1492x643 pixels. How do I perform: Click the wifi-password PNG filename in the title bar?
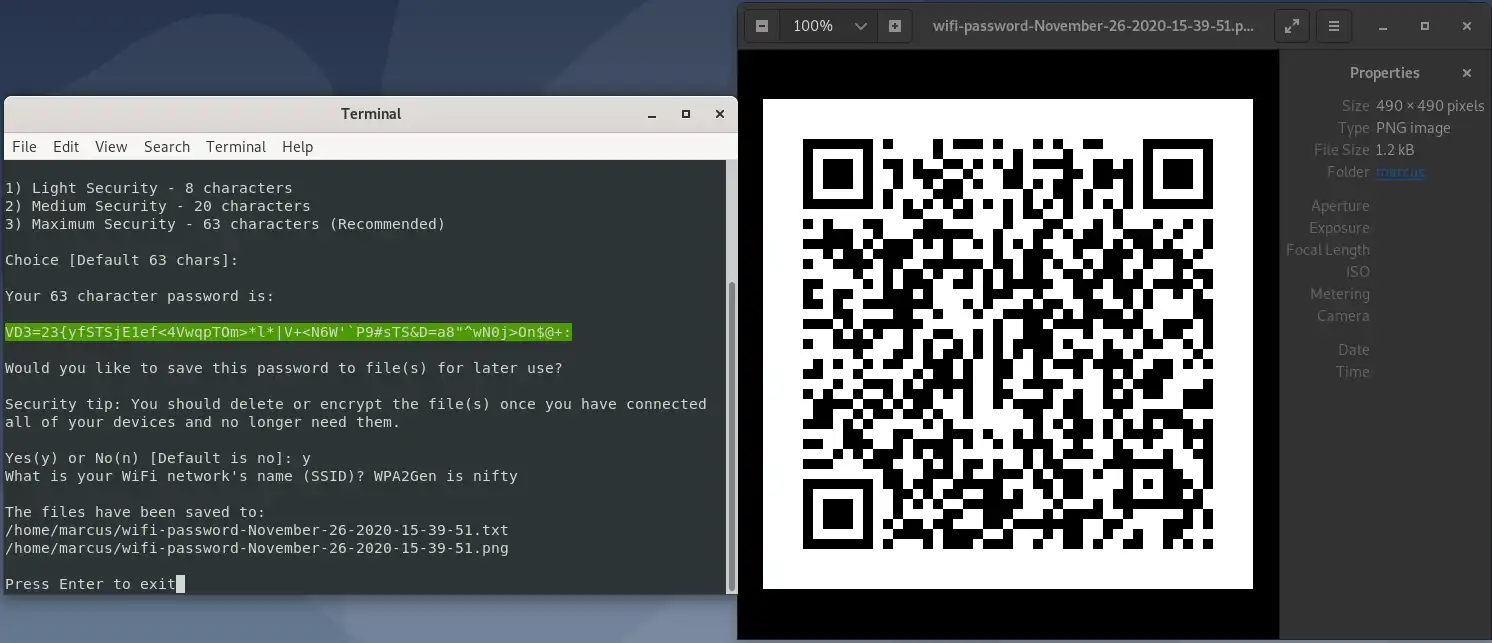tap(1093, 26)
